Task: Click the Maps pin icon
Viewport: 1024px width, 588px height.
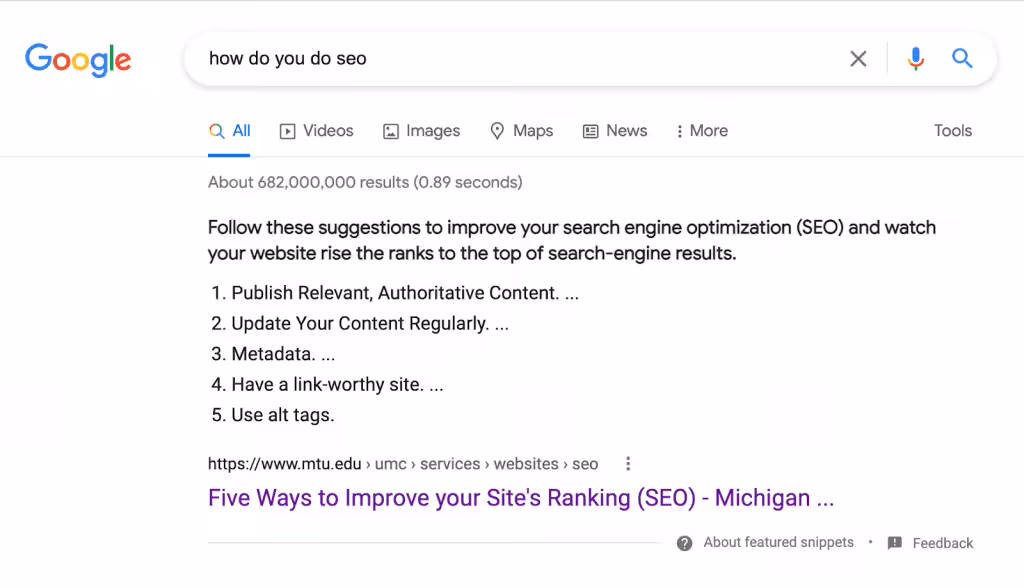Action: [x=497, y=130]
